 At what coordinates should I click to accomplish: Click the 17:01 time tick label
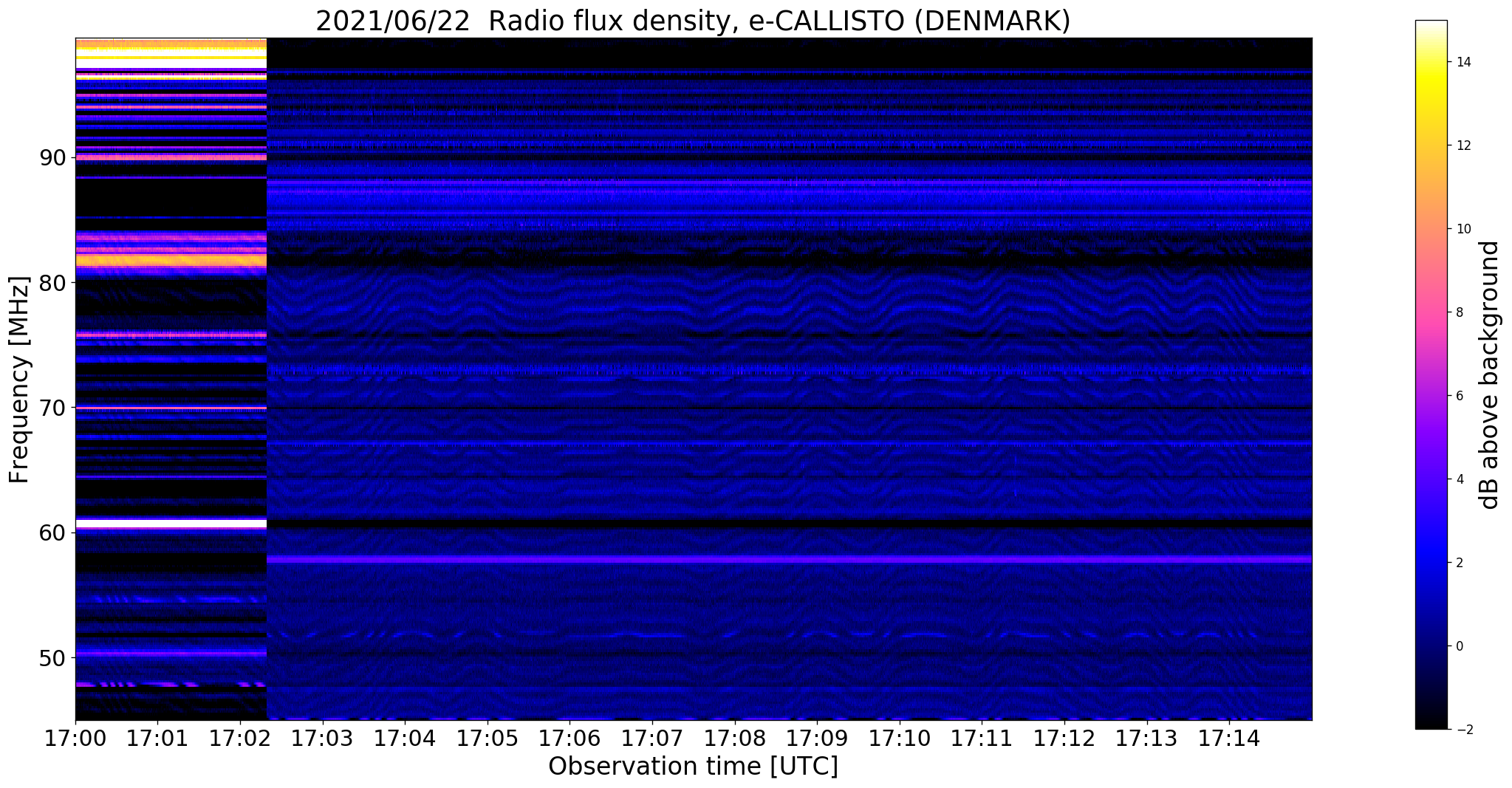point(157,739)
